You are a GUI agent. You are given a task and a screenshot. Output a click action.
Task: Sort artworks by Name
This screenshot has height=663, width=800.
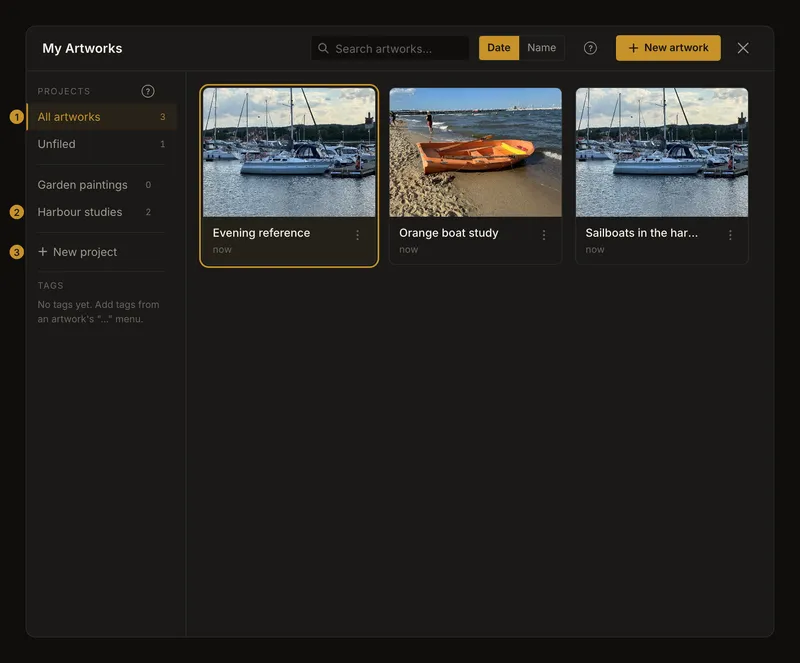pos(541,48)
